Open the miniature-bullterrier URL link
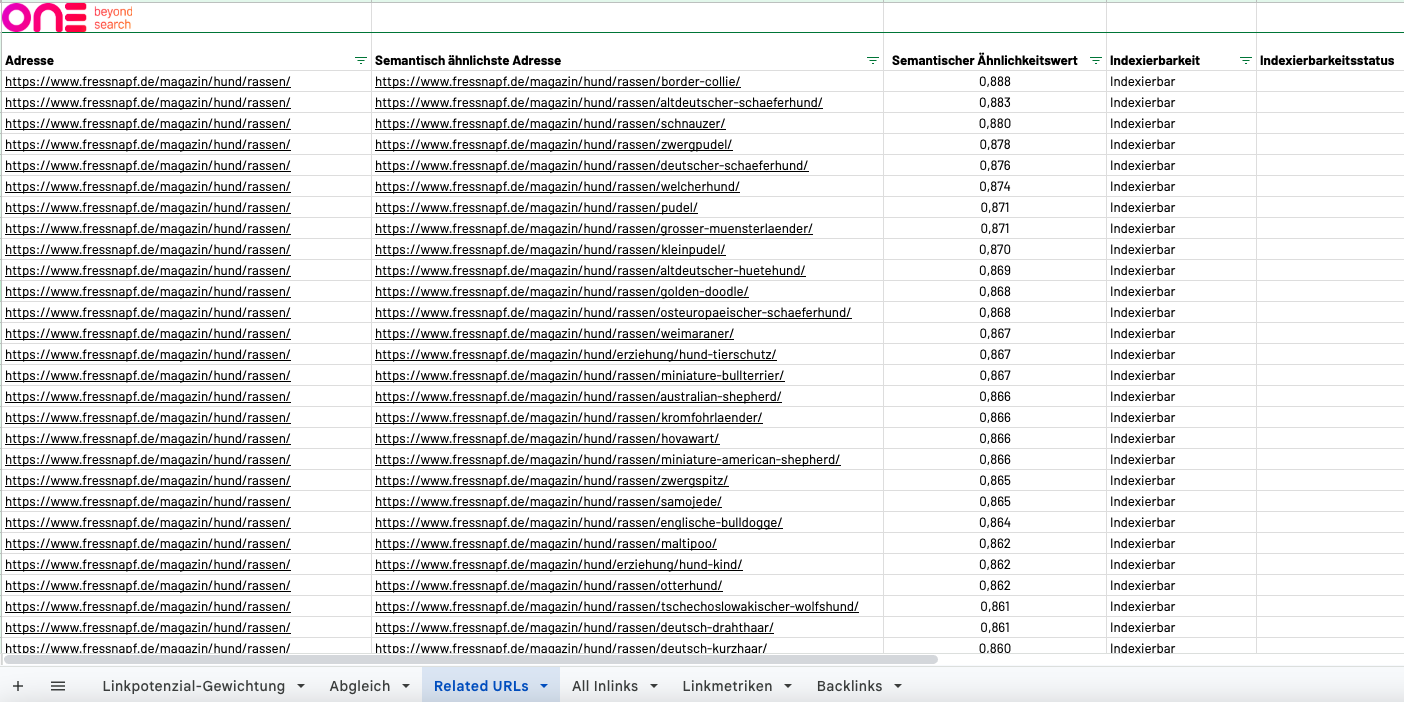 click(579, 376)
